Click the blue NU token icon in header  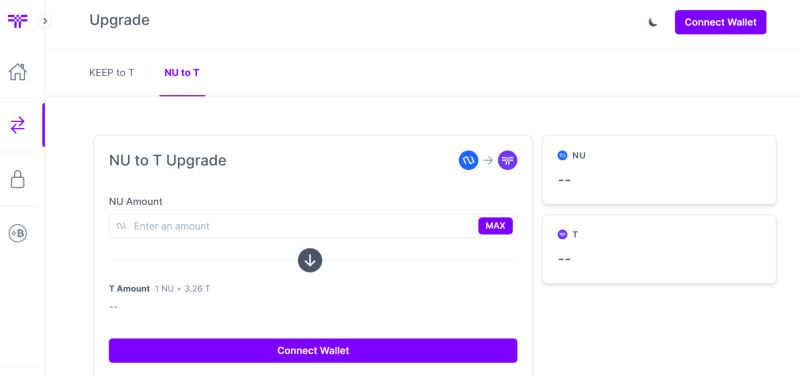(x=468, y=160)
